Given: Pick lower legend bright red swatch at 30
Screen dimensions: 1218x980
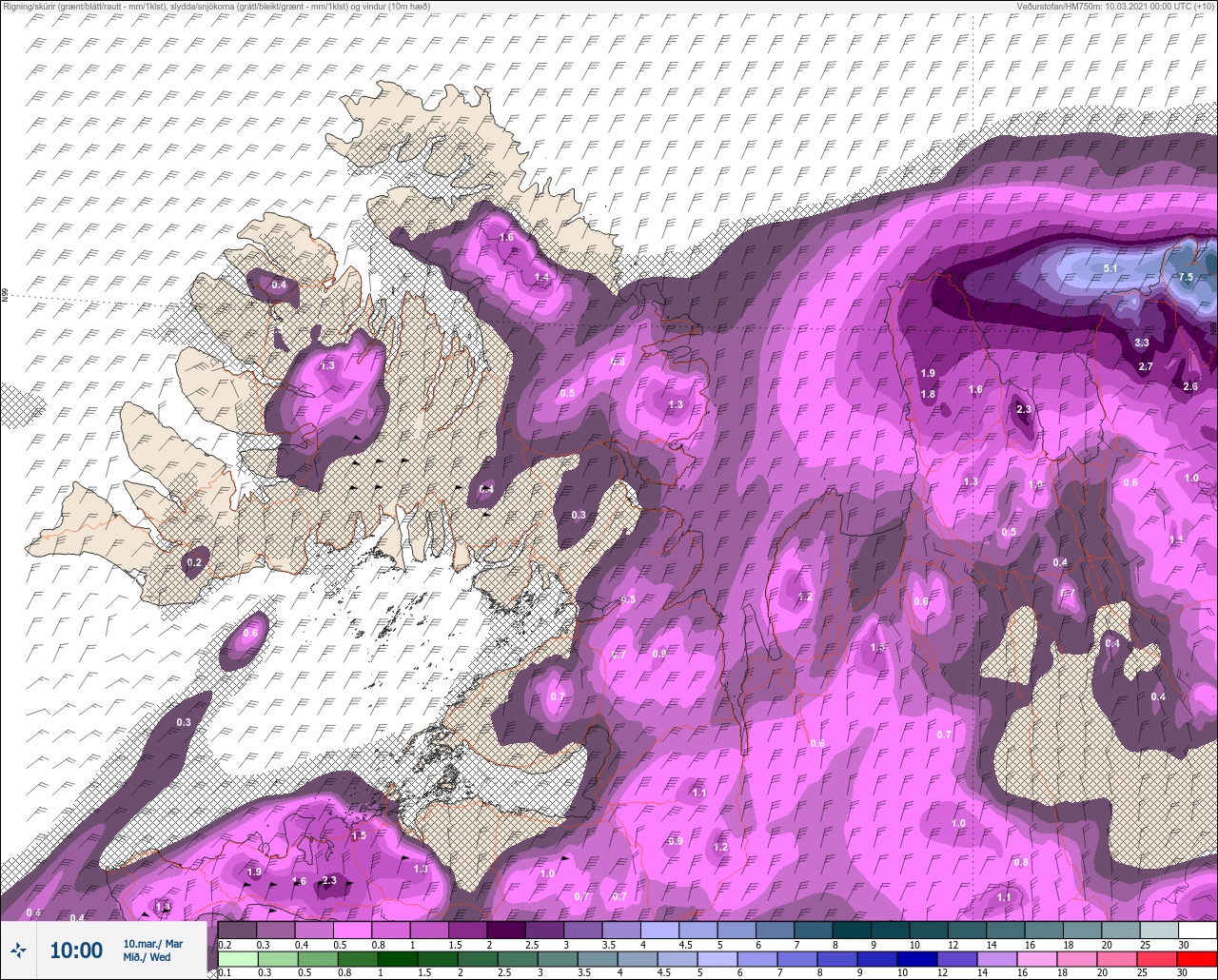Looking at the screenshot, I should click(x=1197, y=959).
